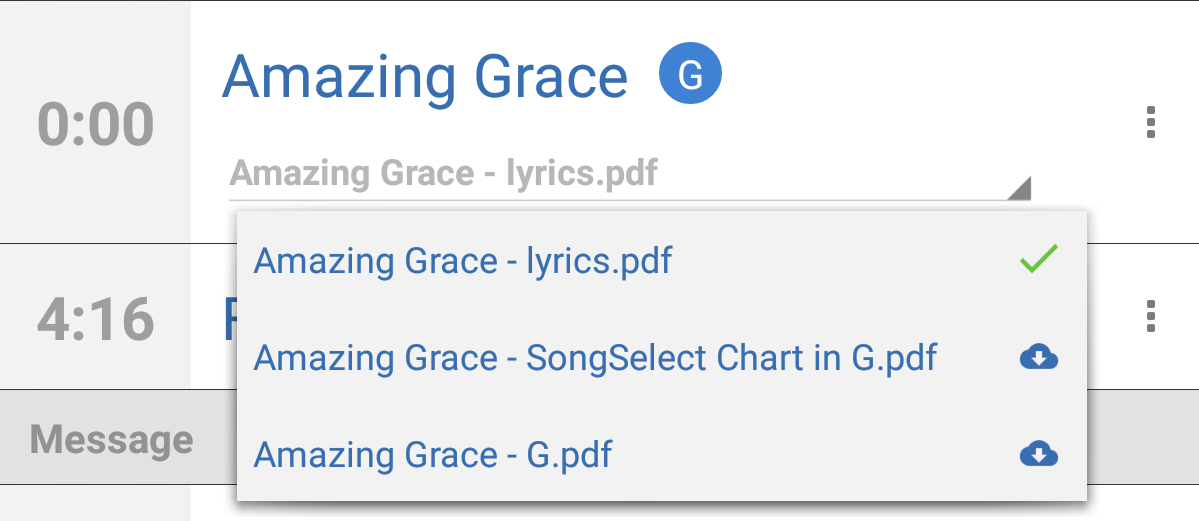Open three-dot menu for Amazing Grace row
1199x521 pixels.
(x=1151, y=122)
